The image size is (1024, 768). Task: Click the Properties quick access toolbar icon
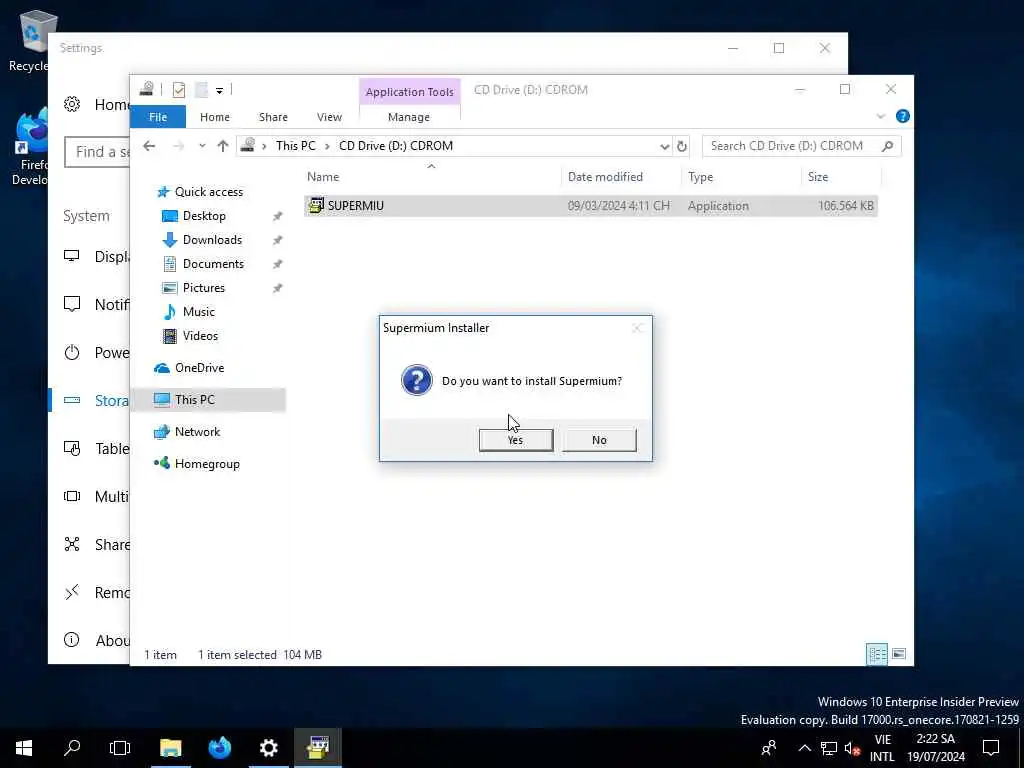pyautogui.click(x=178, y=89)
